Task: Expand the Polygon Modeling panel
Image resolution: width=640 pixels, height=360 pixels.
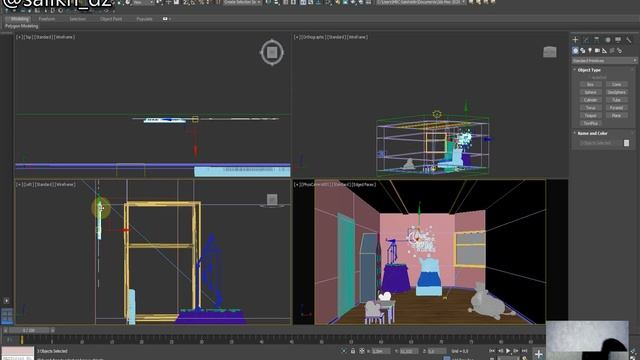Action: click(21, 26)
